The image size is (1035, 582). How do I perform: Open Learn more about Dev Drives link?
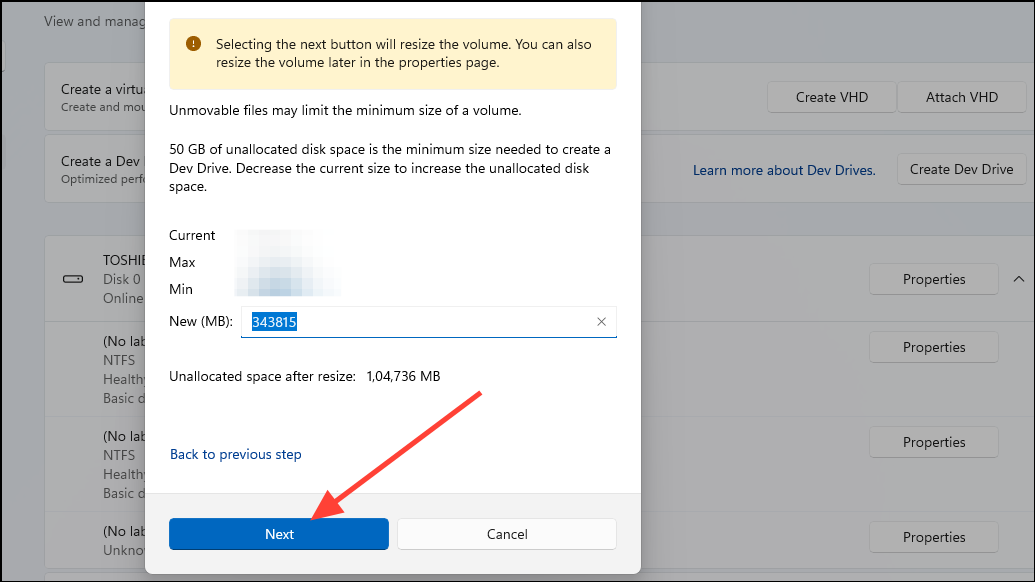tap(784, 169)
